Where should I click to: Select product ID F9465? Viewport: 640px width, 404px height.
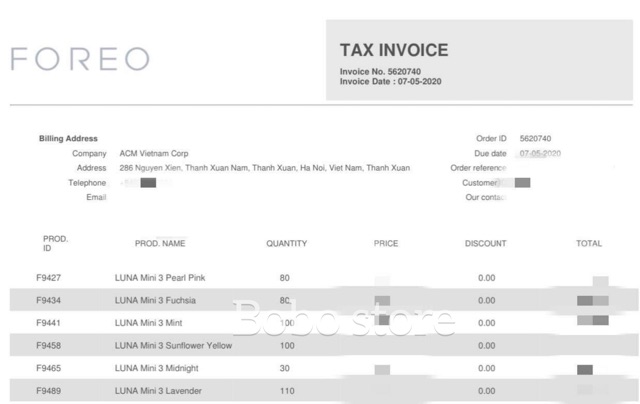pyautogui.click(x=49, y=368)
